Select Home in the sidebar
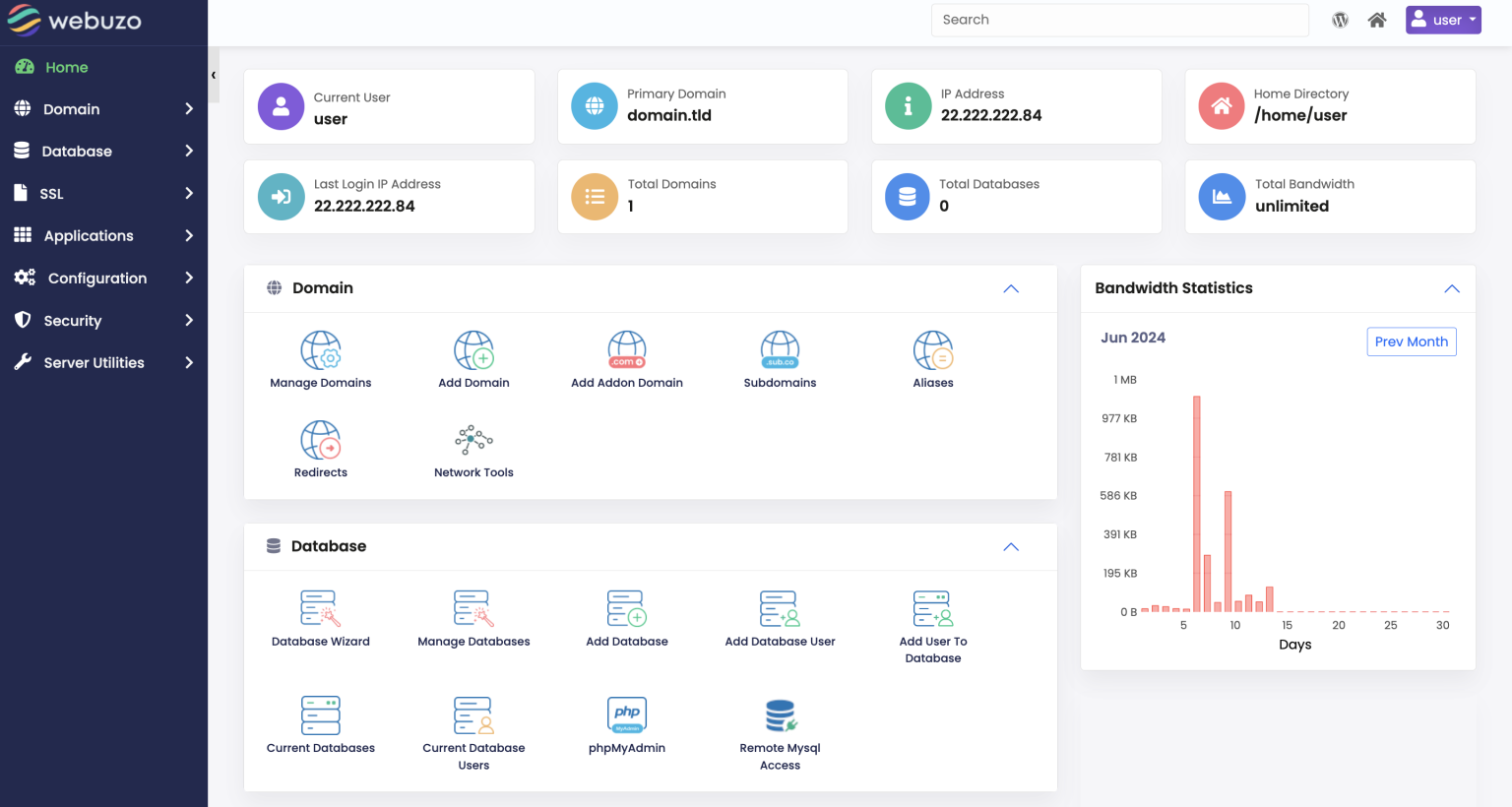 [x=65, y=67]
